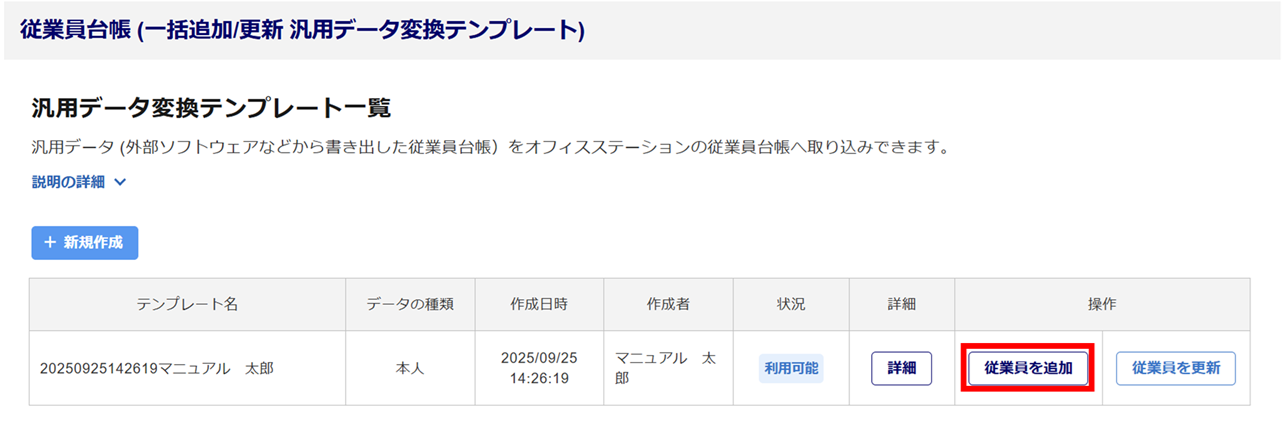This screenshot has width=1282, height=421.
Task: Expand the 説明の詳細 chevron arrow
Action: (120, 182)
